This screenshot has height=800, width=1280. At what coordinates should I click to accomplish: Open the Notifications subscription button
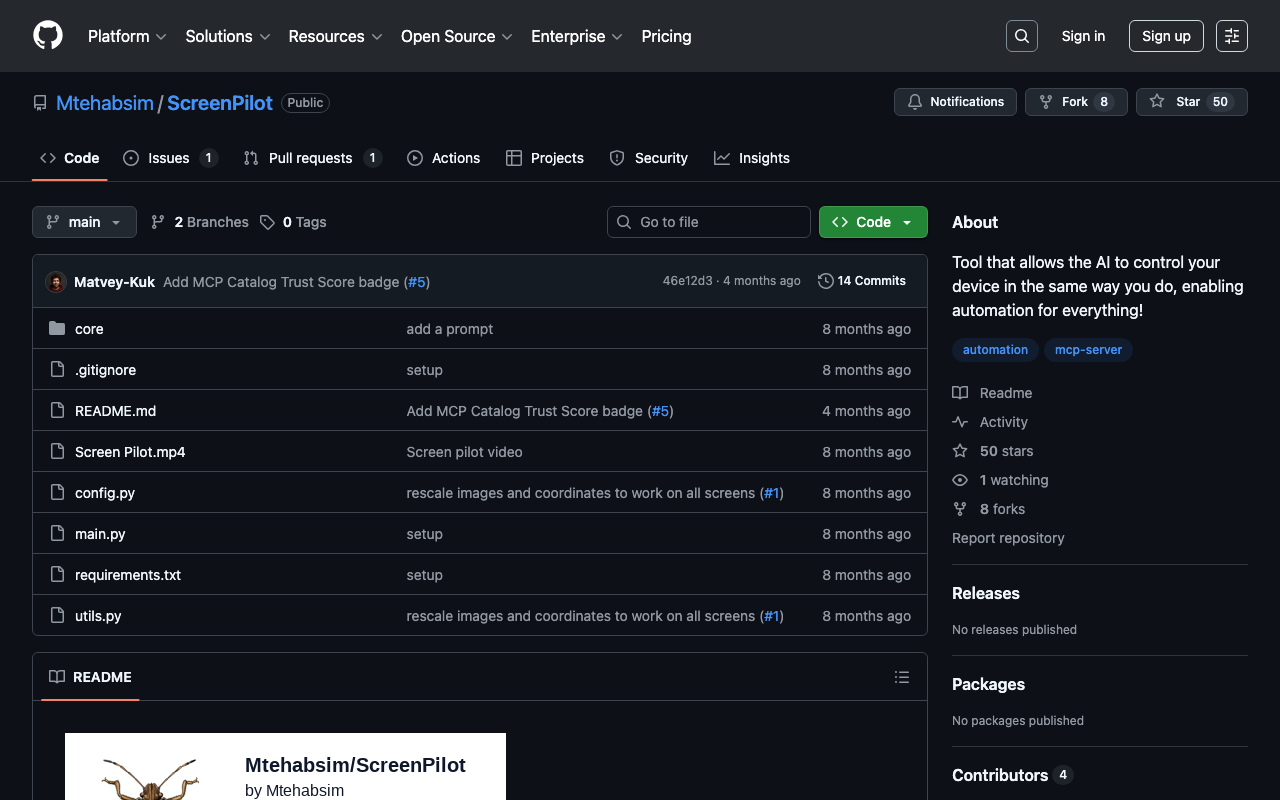tap(955, 102)
